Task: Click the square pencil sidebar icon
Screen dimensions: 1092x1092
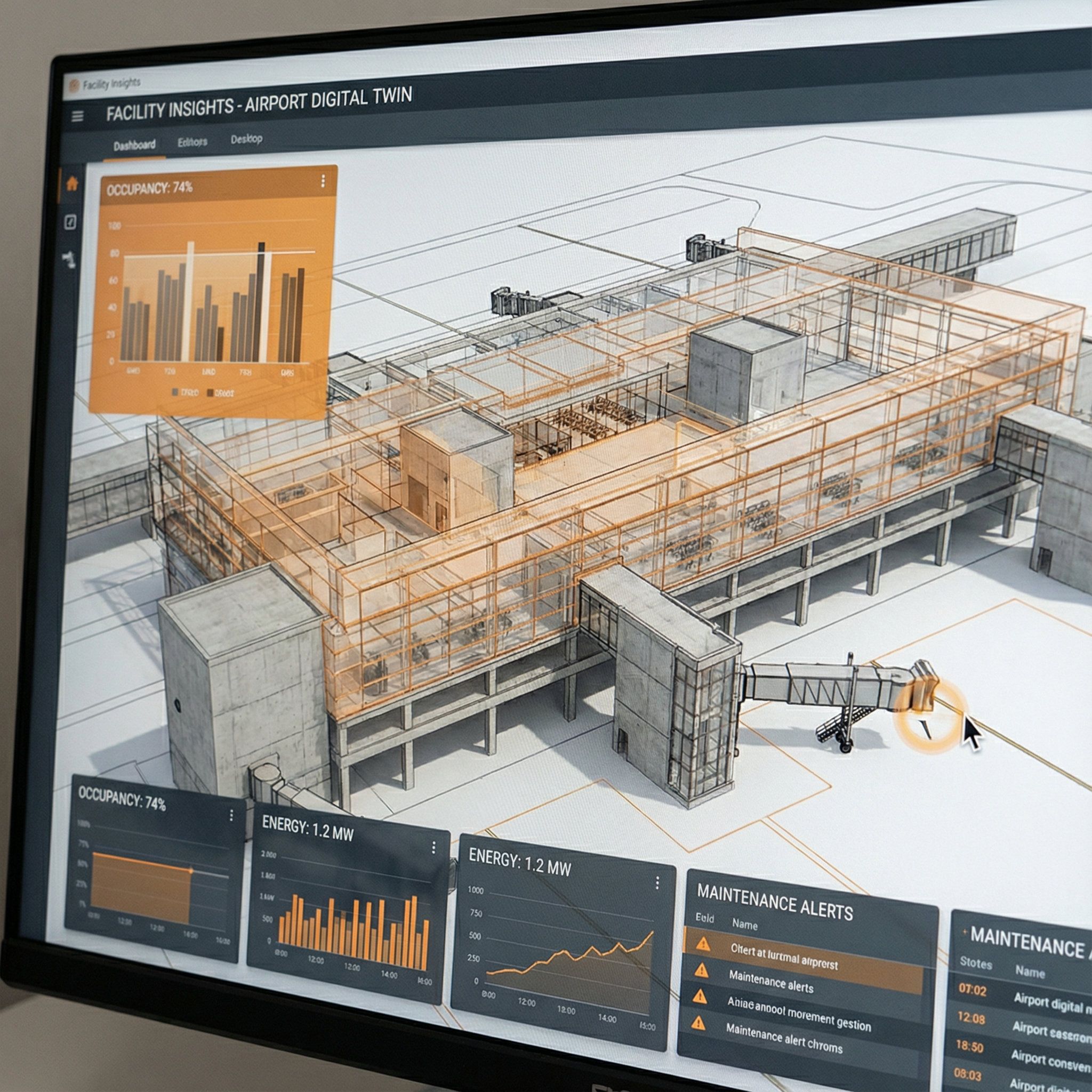Action: [70, 222]
